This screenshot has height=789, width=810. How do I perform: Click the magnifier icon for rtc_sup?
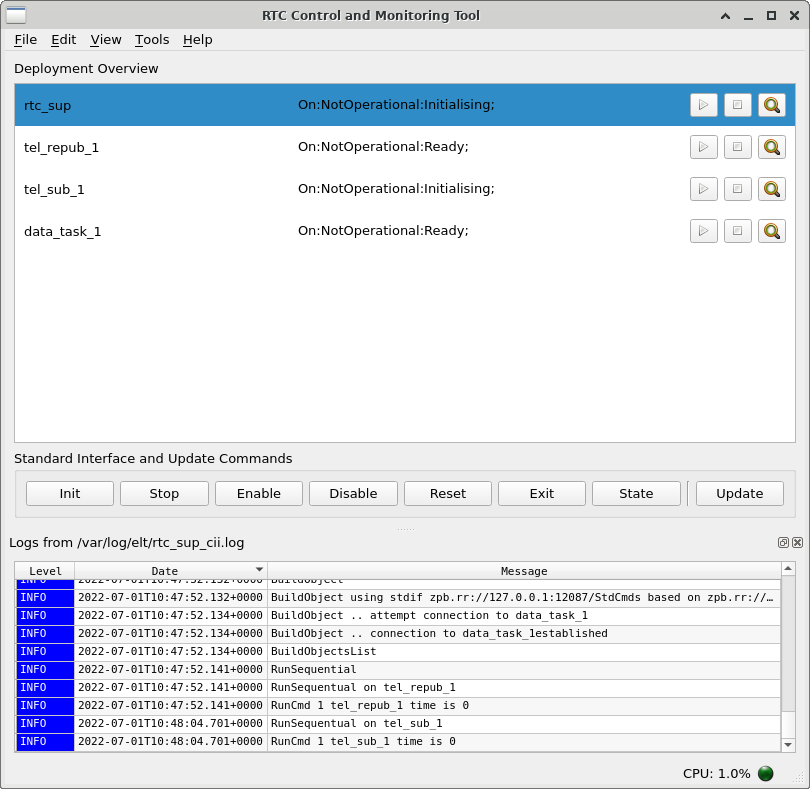click(771, 105)
